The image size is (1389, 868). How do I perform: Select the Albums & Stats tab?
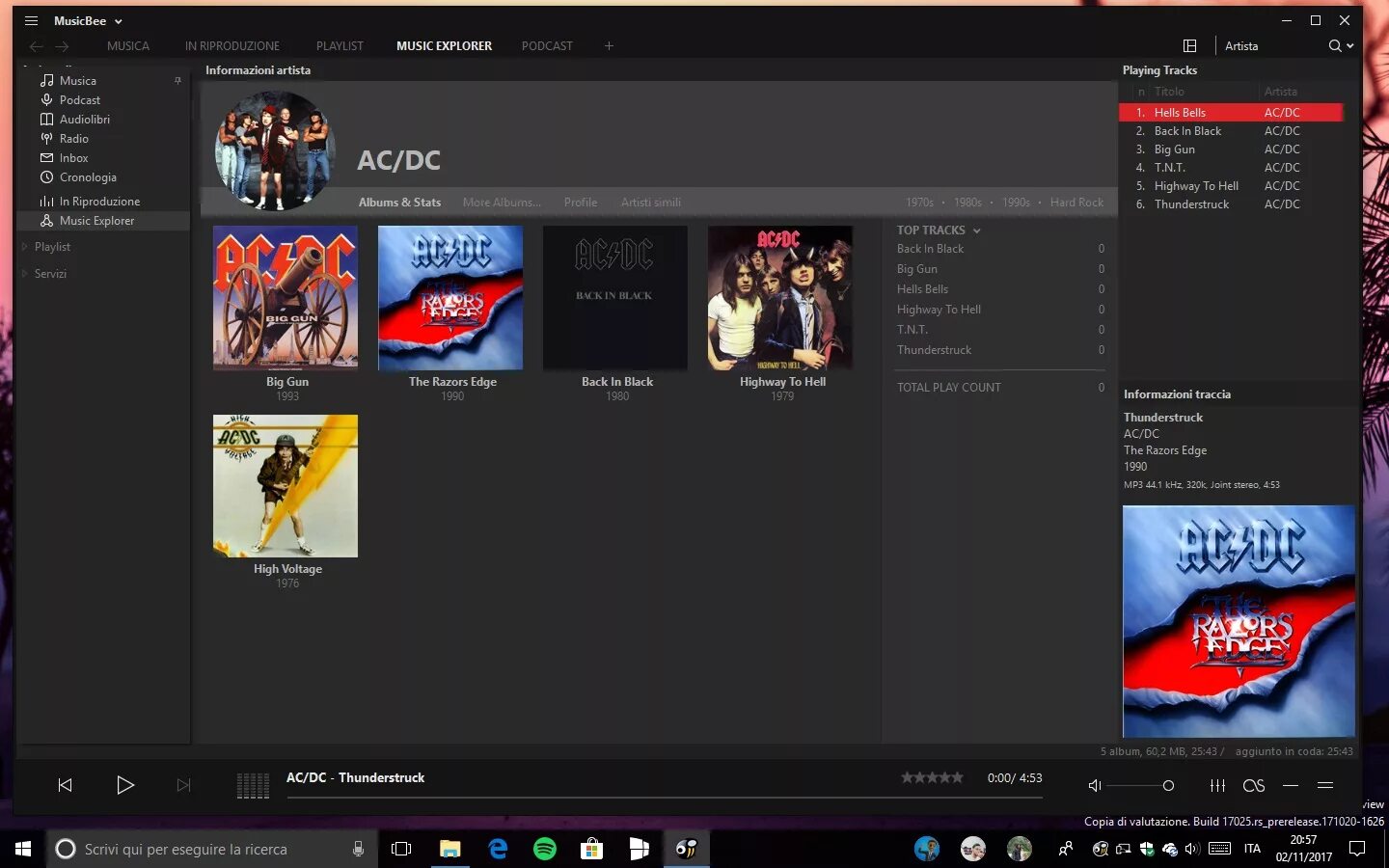point(399,203)
